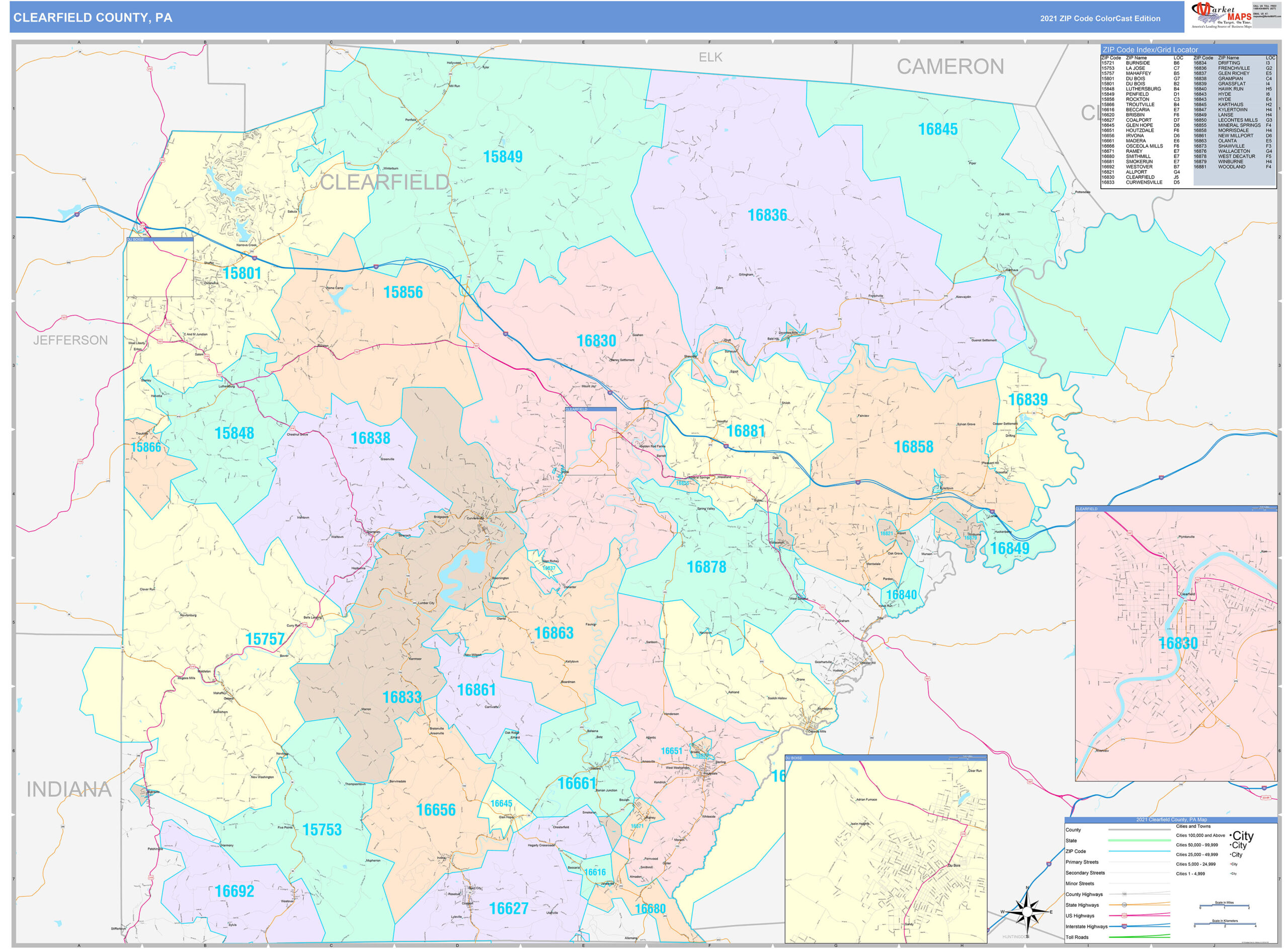Click 'US Highways' legend entry

coord(1080,916)
